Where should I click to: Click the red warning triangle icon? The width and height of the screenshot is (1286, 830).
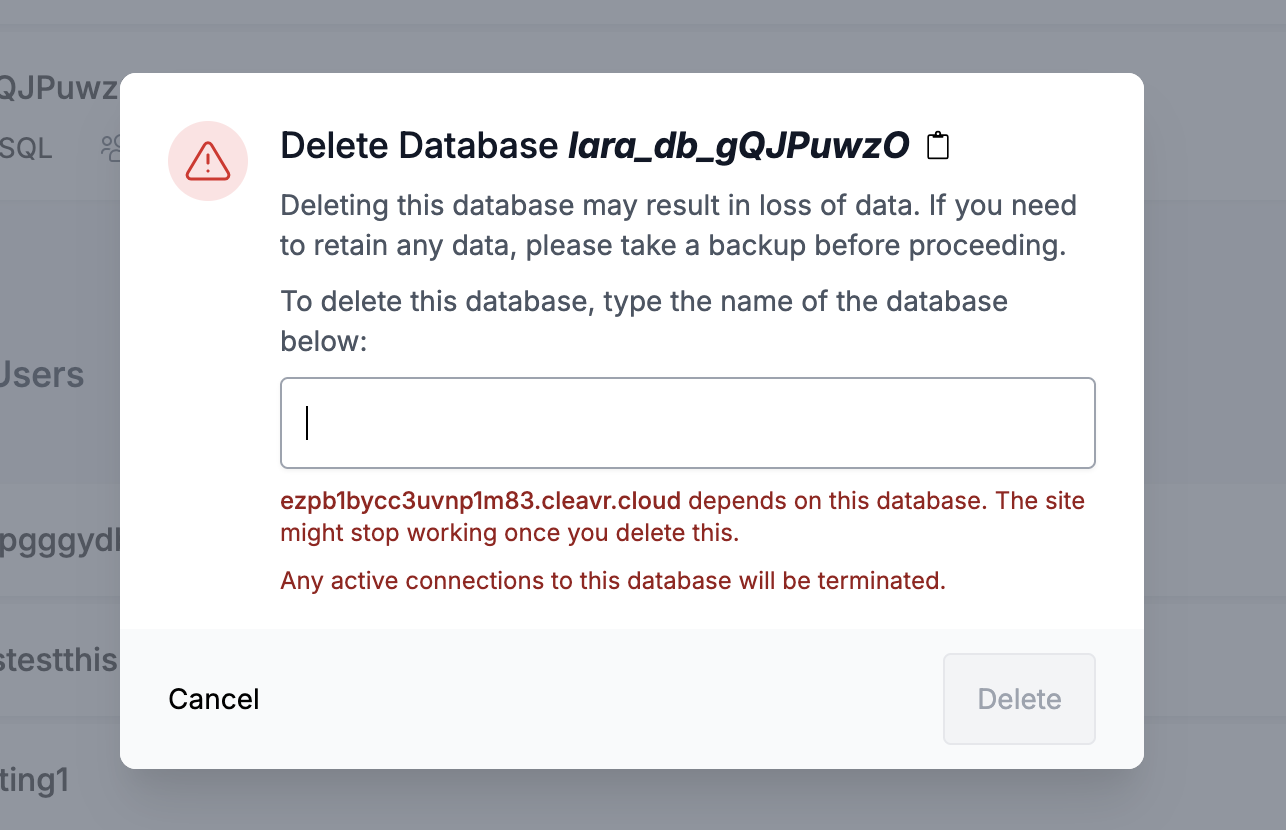pyautogui.click(x=208, y=160)
